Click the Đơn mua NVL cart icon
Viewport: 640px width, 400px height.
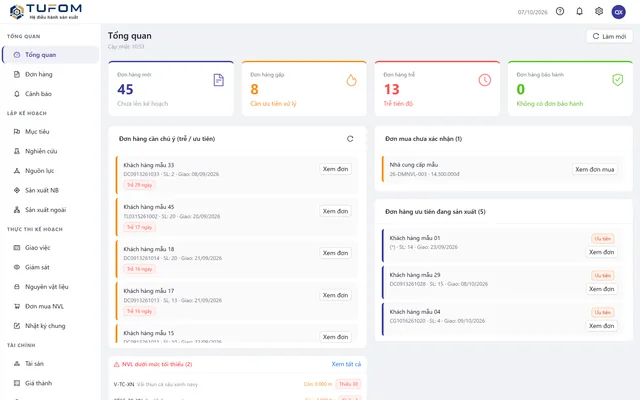click(17, 307)
